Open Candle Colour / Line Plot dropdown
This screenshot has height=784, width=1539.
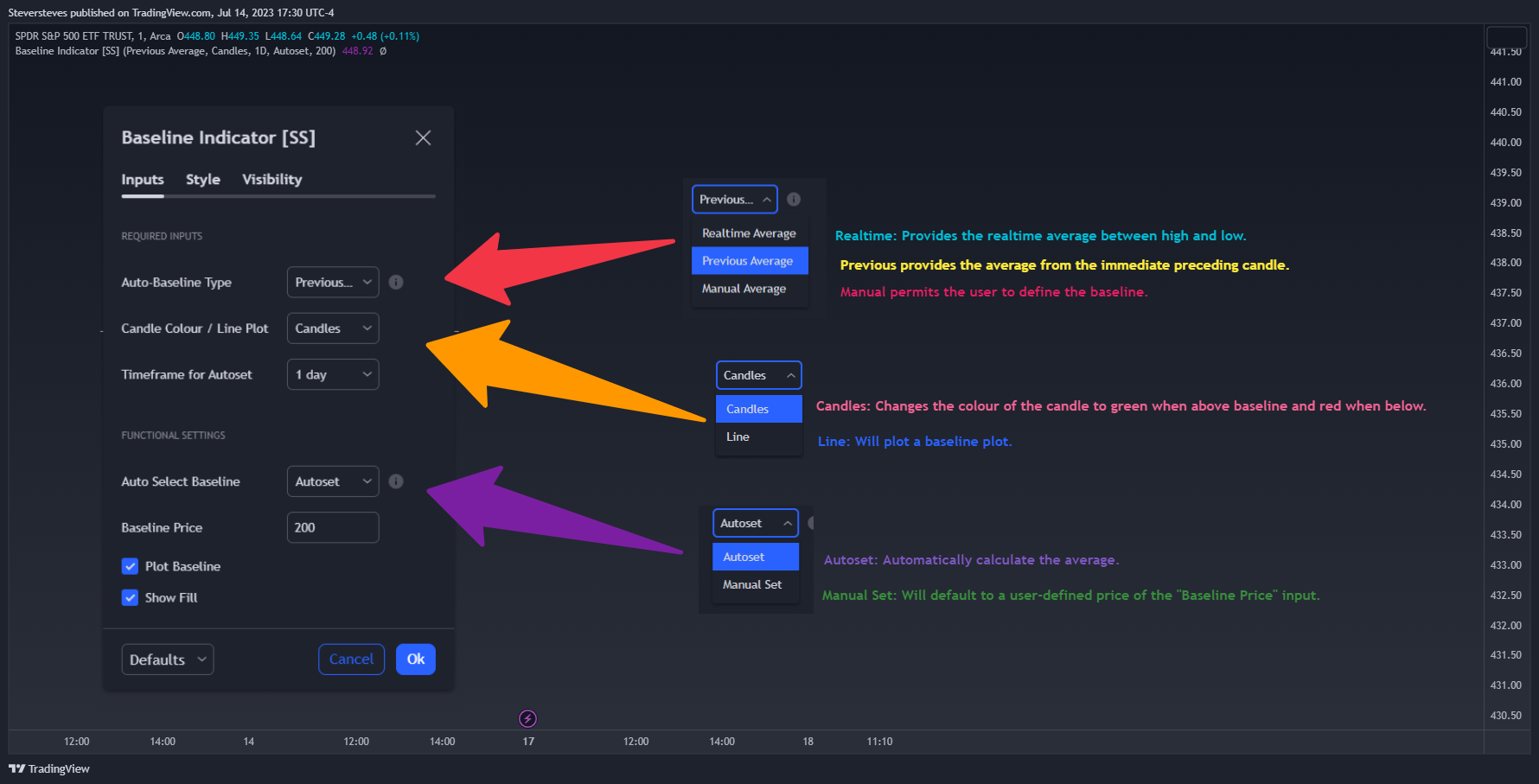point(333,328)
